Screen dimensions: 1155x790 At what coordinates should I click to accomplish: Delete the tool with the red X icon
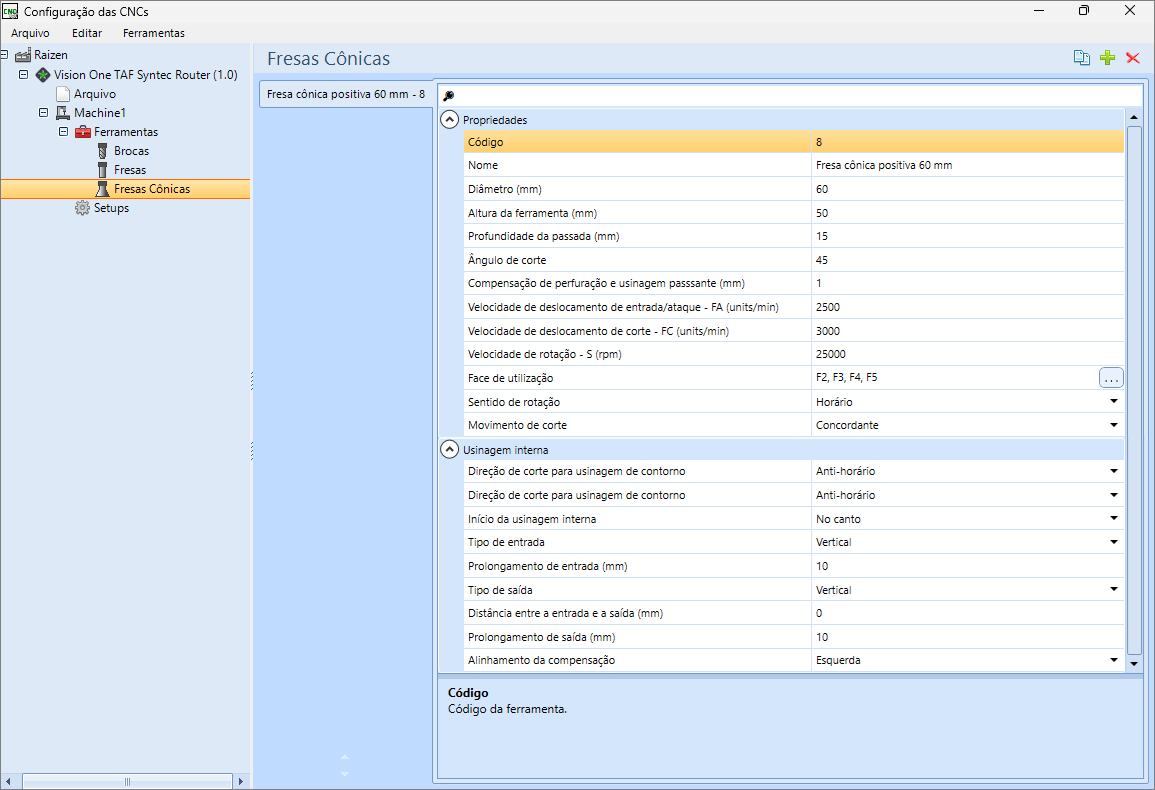tap(1133, 57)
